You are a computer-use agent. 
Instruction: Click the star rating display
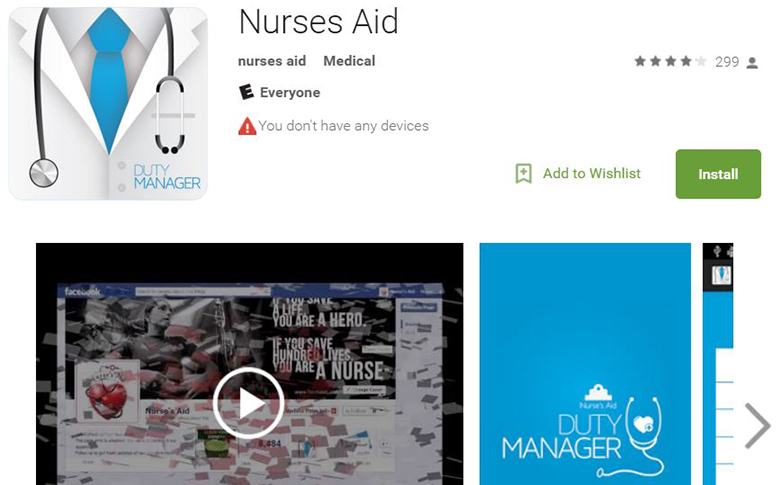[670, 61]
